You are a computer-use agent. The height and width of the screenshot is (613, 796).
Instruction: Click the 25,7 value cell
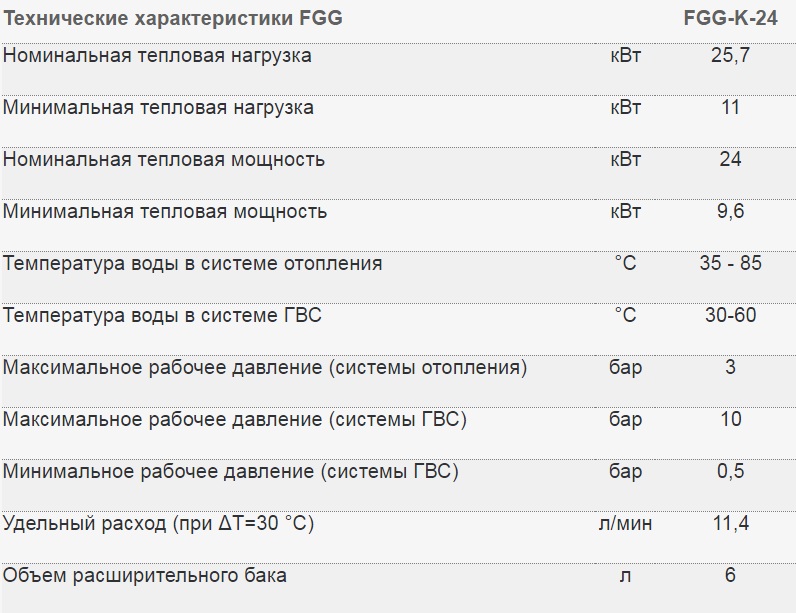730,56
